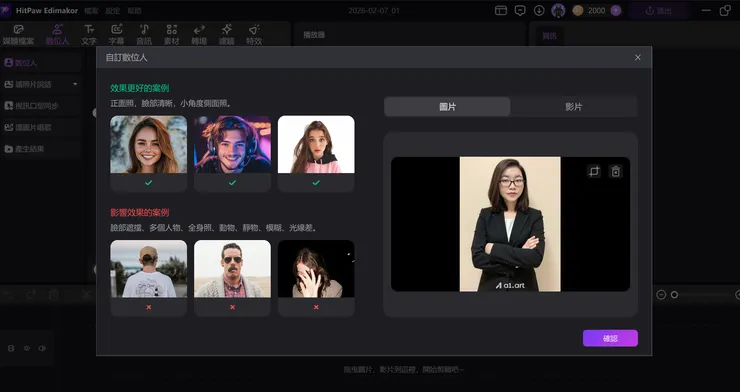The height and width of the screenshot is (392, 740).
Task: Select the 數位人 digital human tool
Action: coord(57,34)
